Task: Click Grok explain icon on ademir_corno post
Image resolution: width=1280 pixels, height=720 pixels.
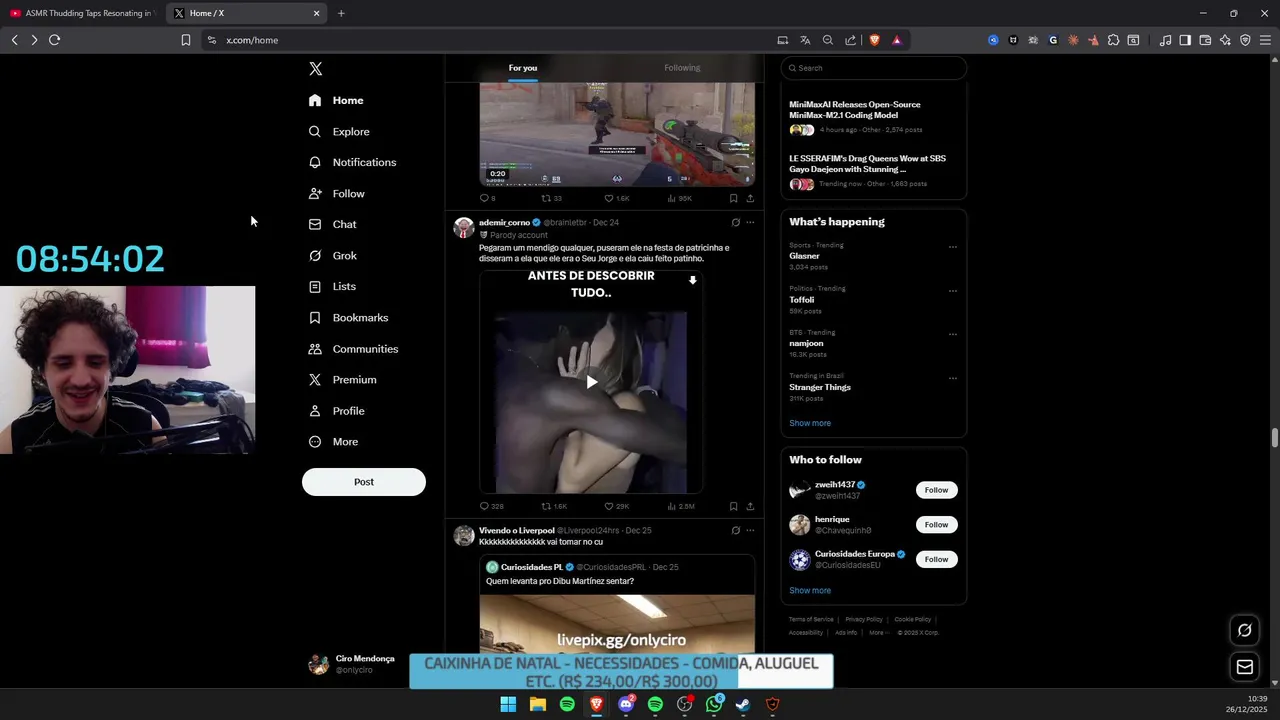Action: pos(735,222)
